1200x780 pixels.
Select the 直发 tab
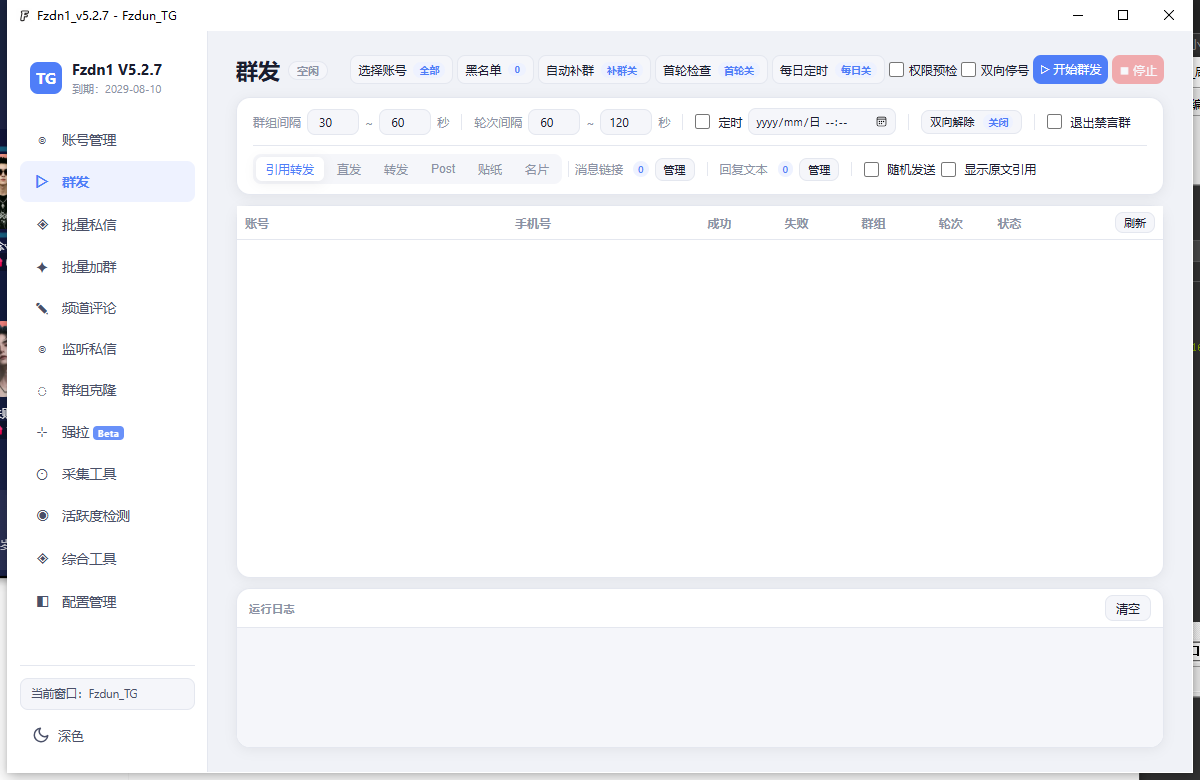point(349,170)
